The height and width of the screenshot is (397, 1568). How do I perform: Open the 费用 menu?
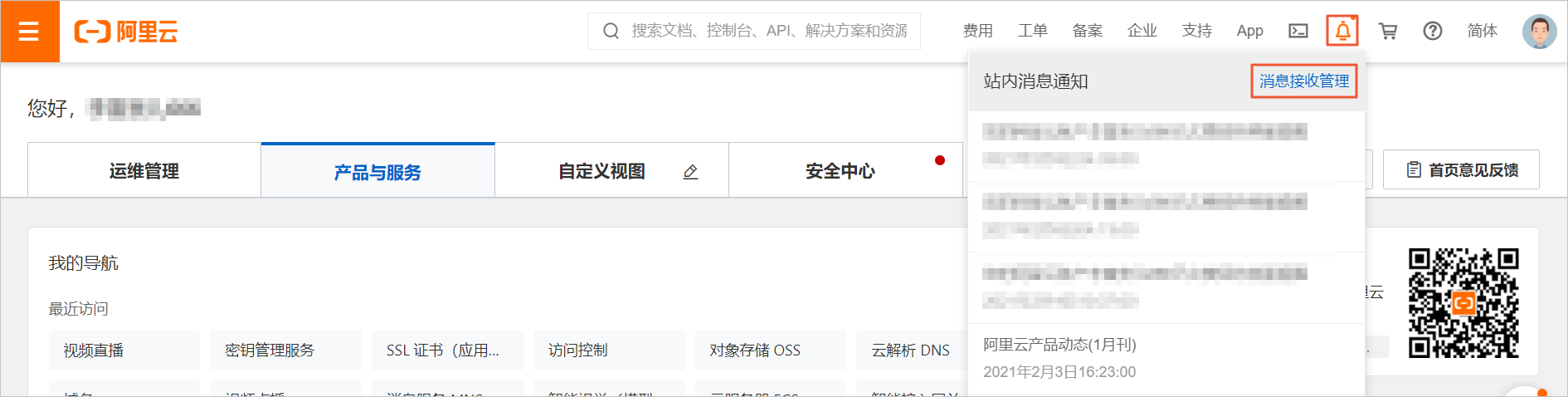pyautogui.click(x=977, y=31)
